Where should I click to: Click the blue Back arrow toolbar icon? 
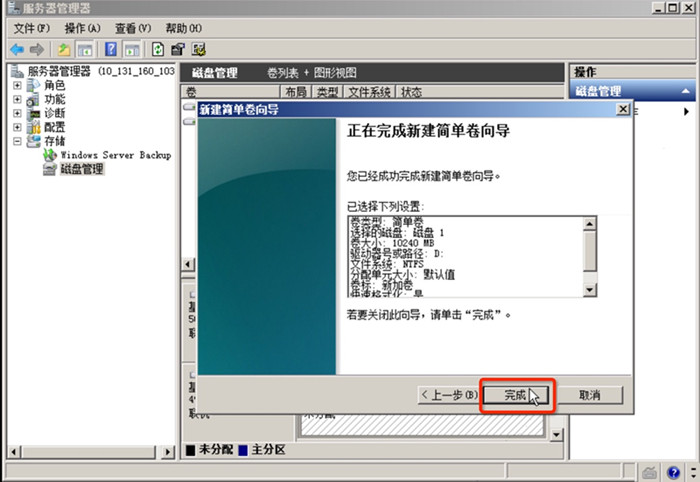click(x=17, y=50)
